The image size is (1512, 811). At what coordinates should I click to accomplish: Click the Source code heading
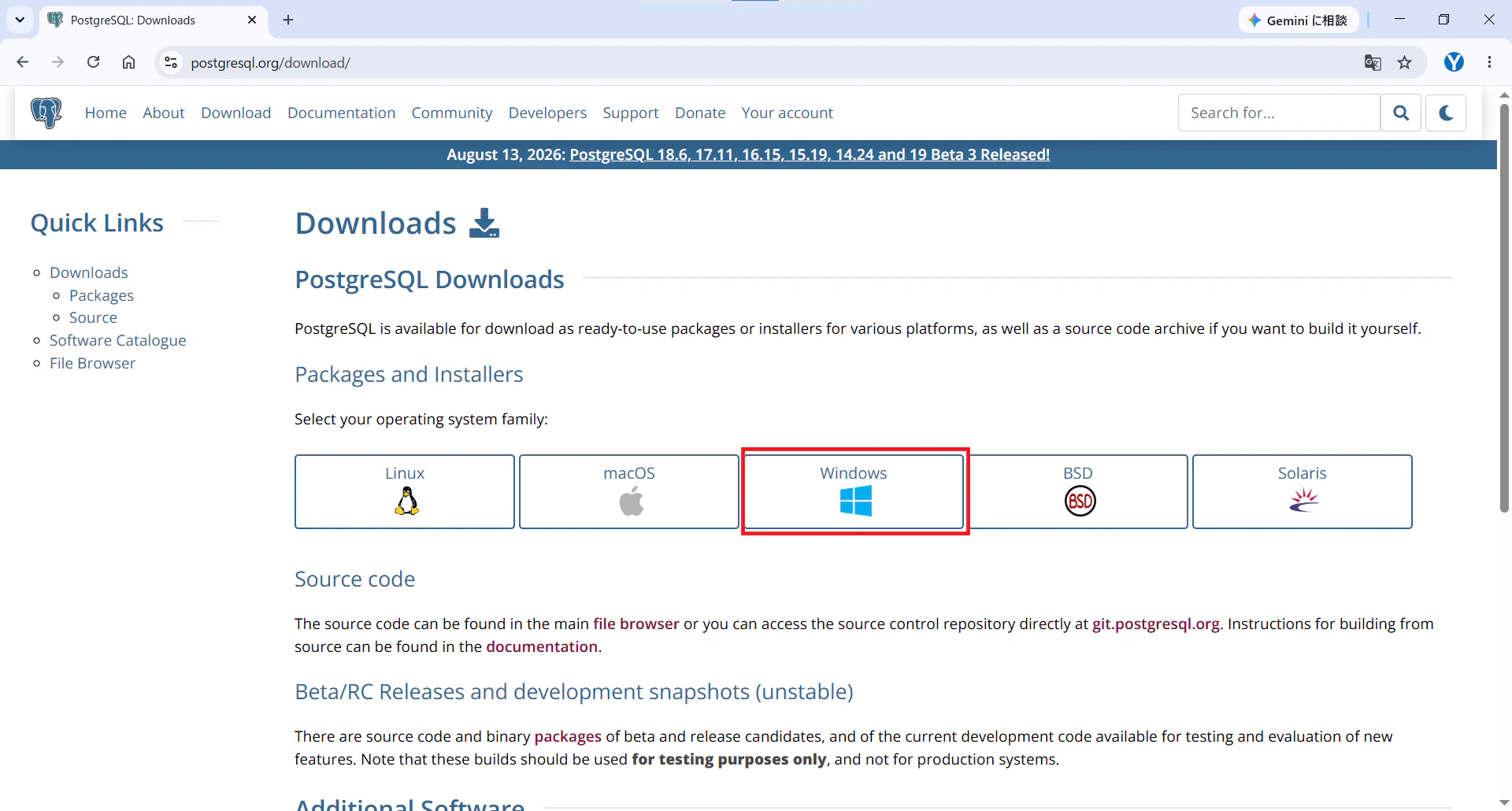click(x=354, y=580)
